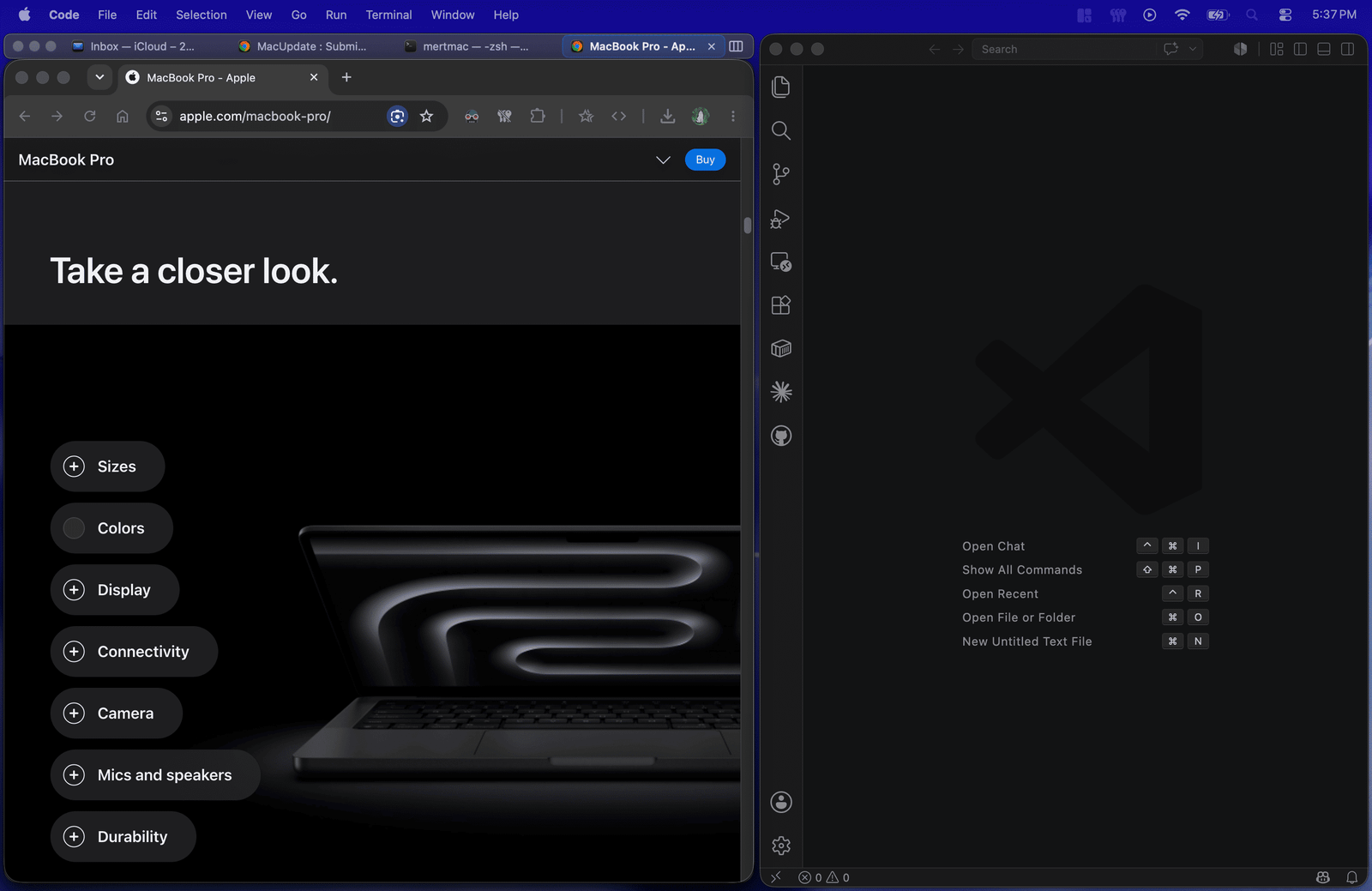Open Customize Layout in VS Code title bar
Viewport: 1372px width, 891px height.
point(1276,49)
